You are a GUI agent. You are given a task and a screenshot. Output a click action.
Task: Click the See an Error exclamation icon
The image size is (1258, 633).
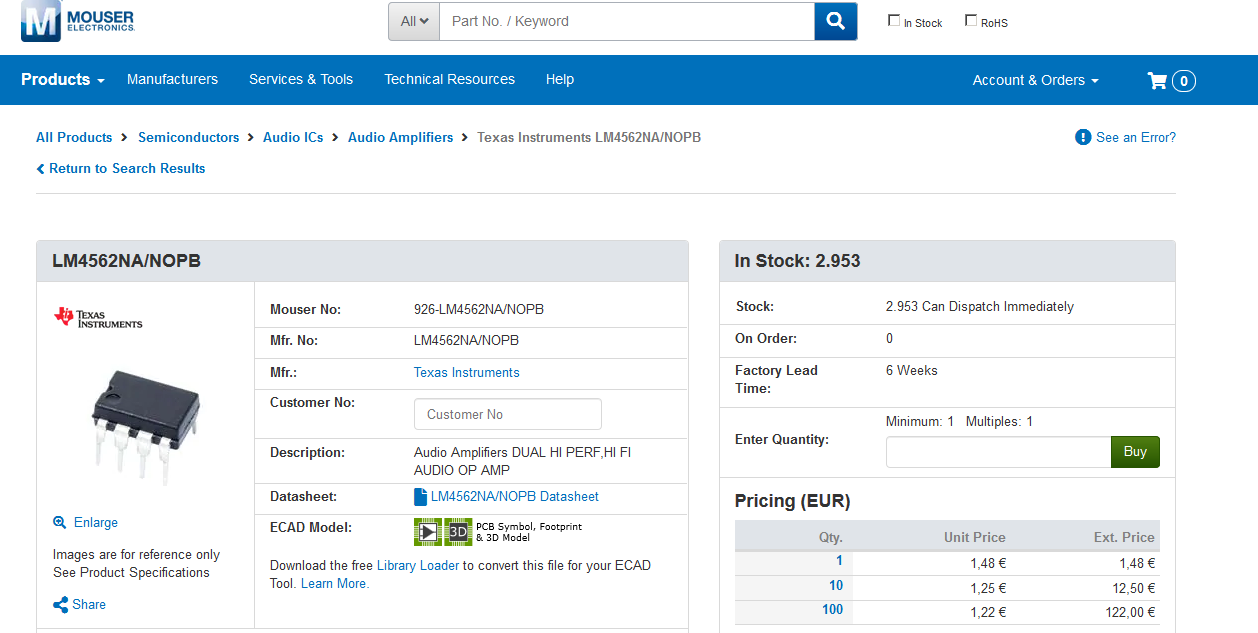1083,137
